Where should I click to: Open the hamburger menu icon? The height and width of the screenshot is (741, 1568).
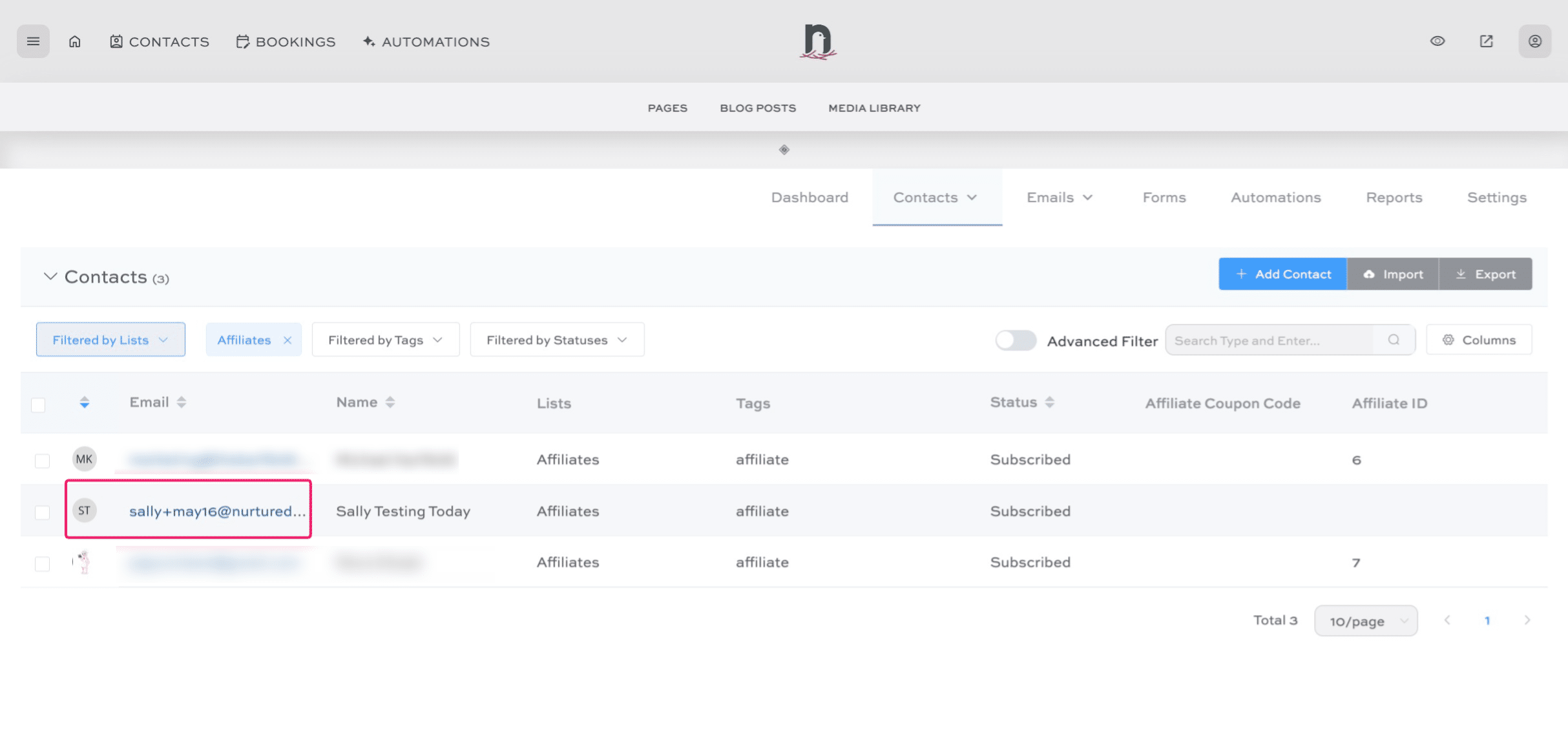tap(33, 41)
